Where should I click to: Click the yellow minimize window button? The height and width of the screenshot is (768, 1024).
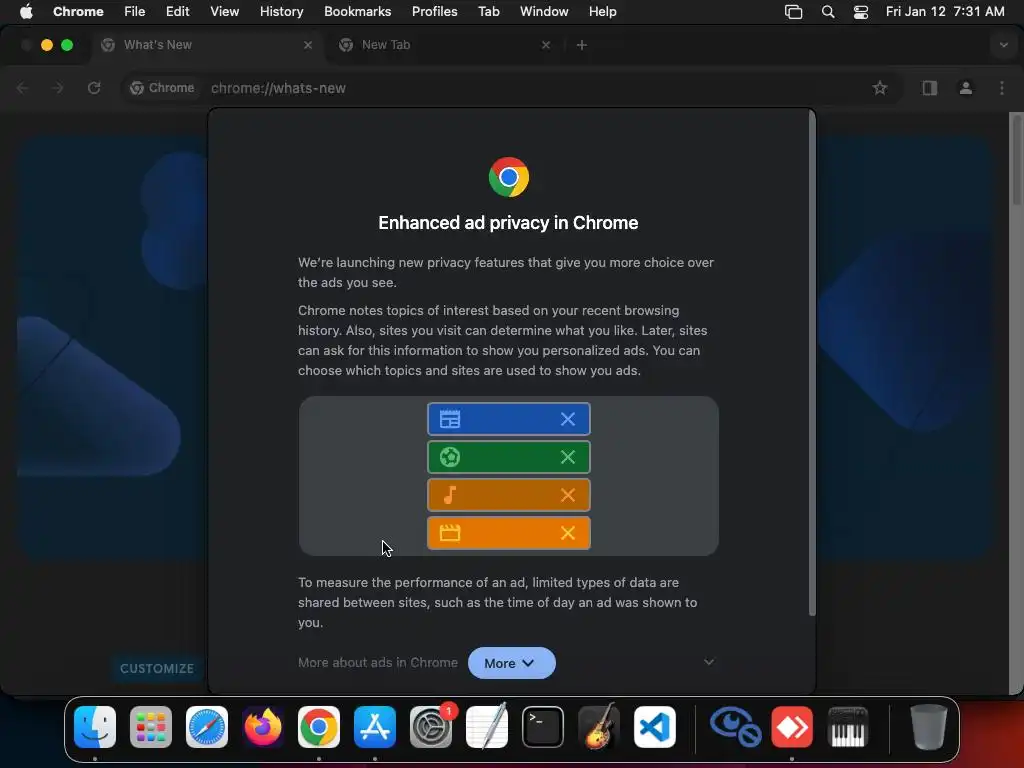pos(47,45)
